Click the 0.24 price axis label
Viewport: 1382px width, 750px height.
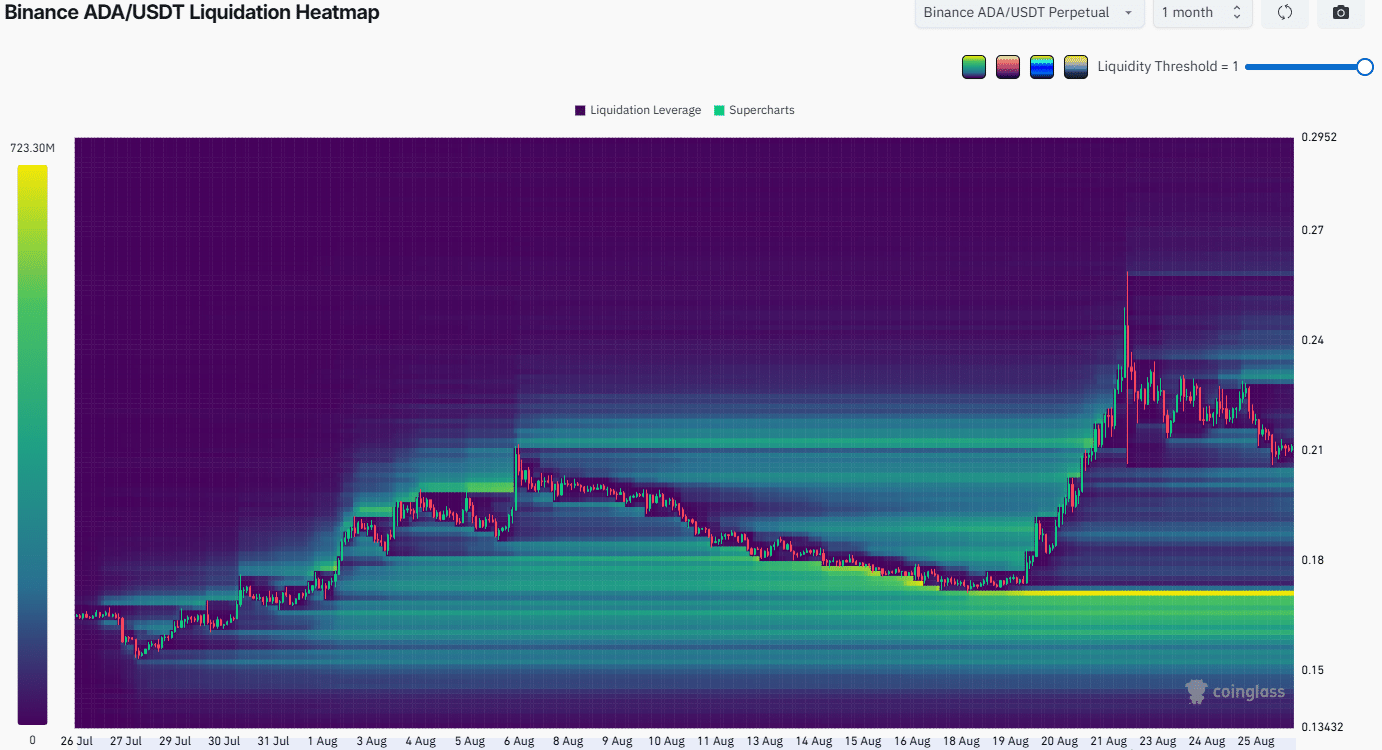pyautogui.click(x=1312, y=340)
